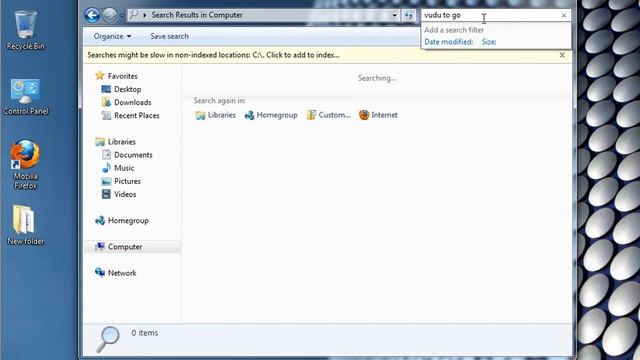This screenshot has height=360, width=640.
Task: Select Computer in navigation pane
Action: tap(125, 247)
